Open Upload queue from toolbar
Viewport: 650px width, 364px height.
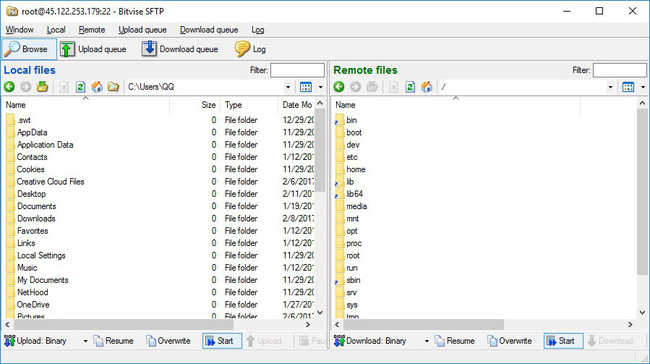click(x=93, y=49)
